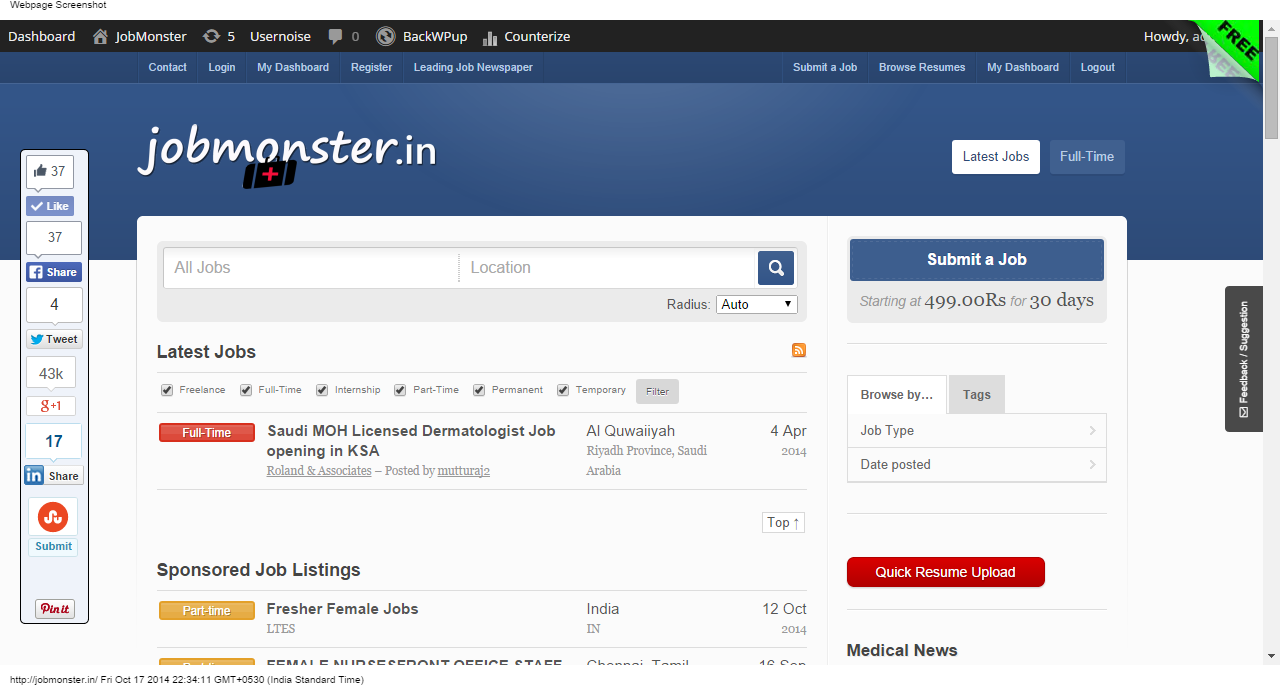1280x685 pixels.
Task: Expand the Date posted browse option
Action: [x=976, y=465]
